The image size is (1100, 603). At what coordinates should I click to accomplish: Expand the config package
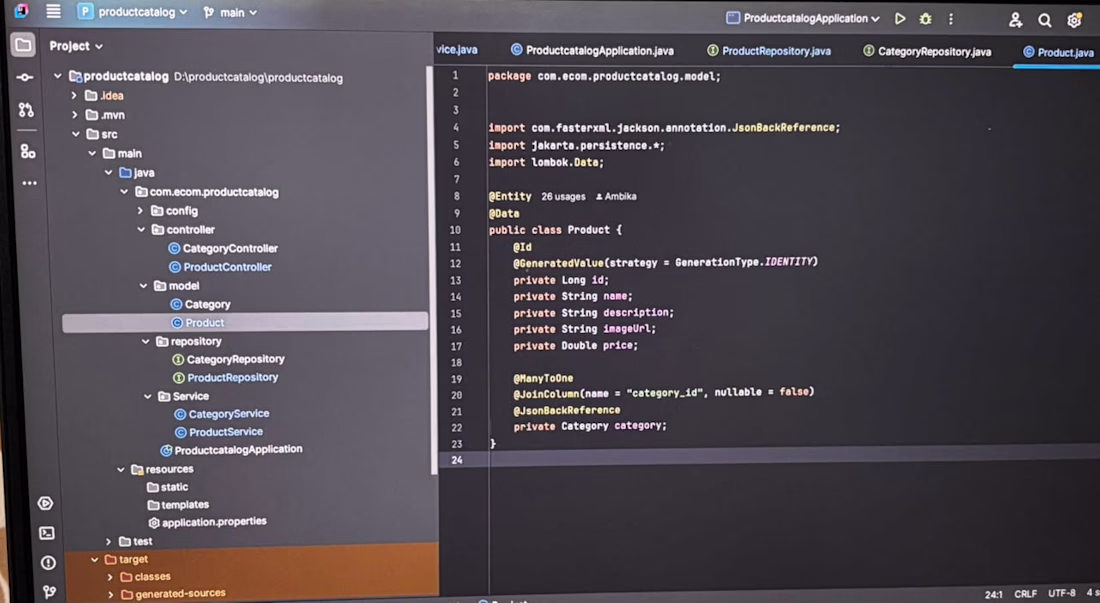coord(140,210)
